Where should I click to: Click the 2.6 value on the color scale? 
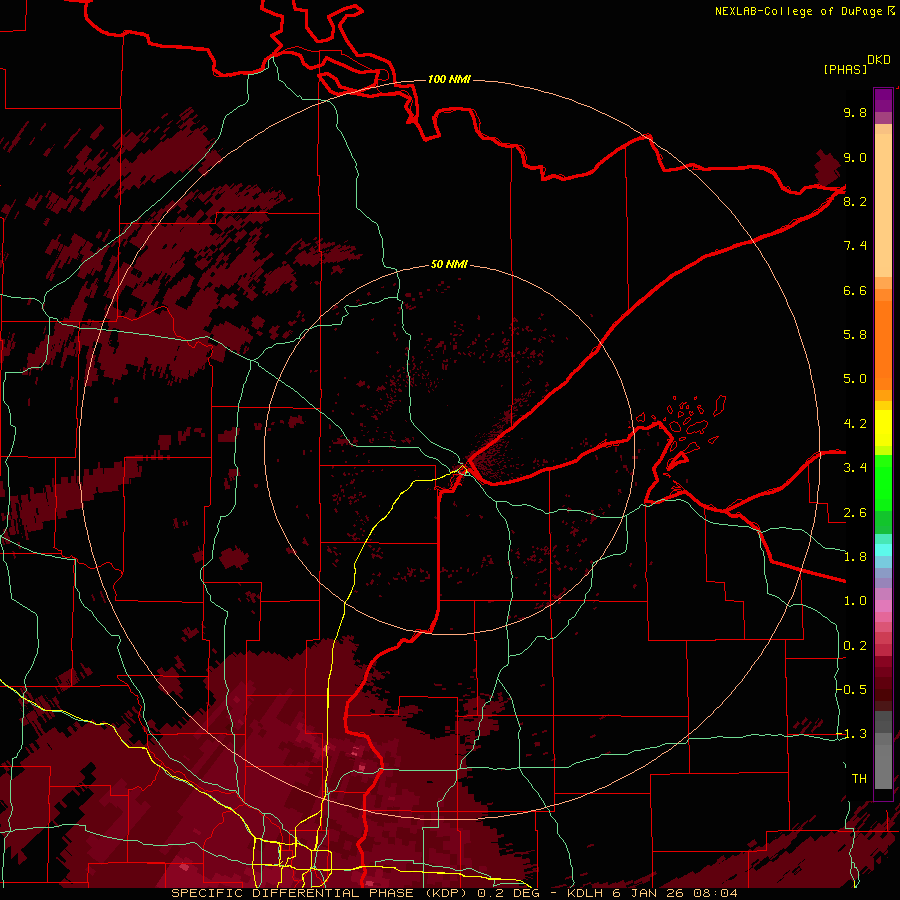(855, 513)
